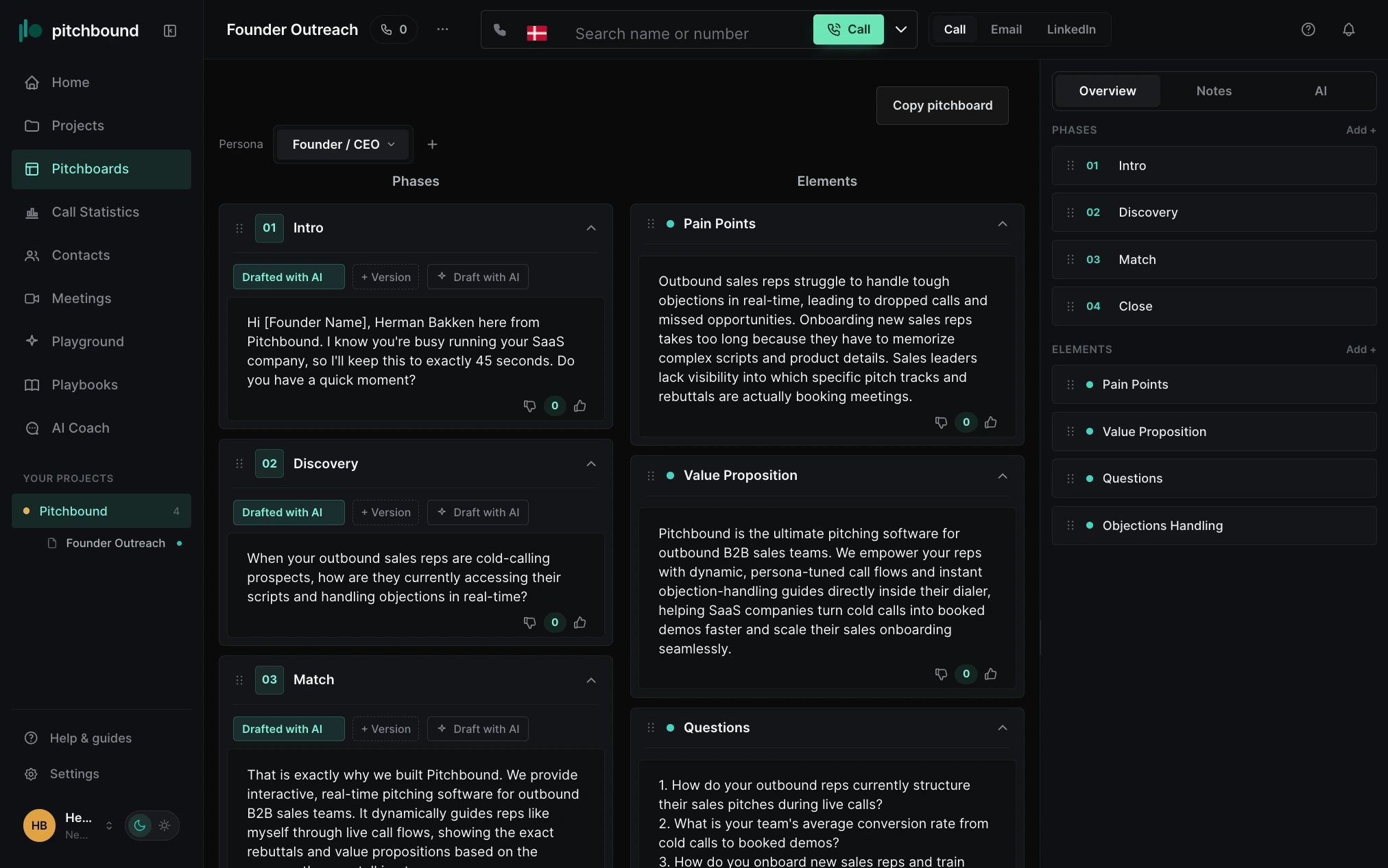Image resolution: width=1388 pixels, height=868 pixels.
Task: Click Draft with AI in Intro phase
Action: (x=478, y=277)
